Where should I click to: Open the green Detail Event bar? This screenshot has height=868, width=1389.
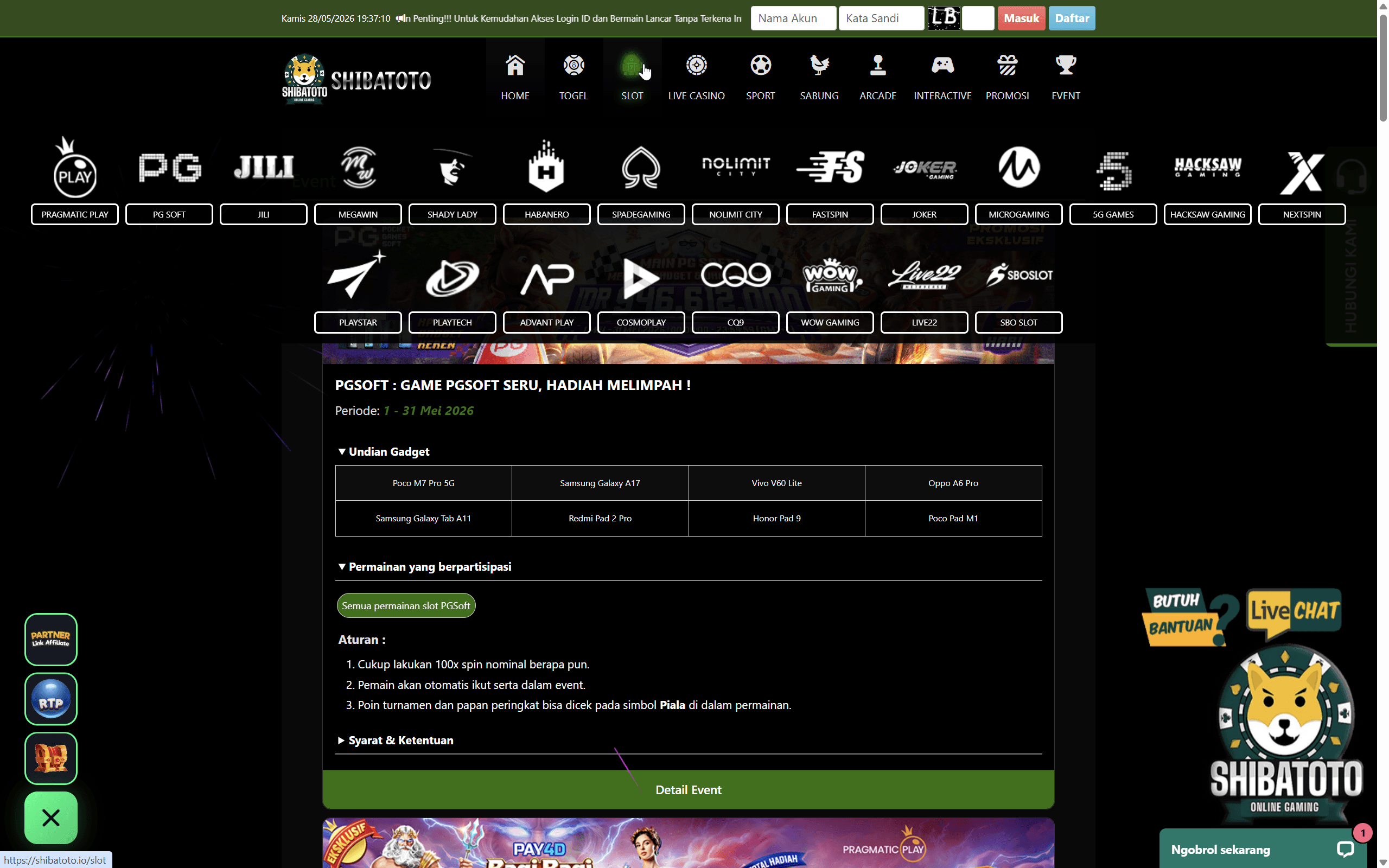point(688,789)
